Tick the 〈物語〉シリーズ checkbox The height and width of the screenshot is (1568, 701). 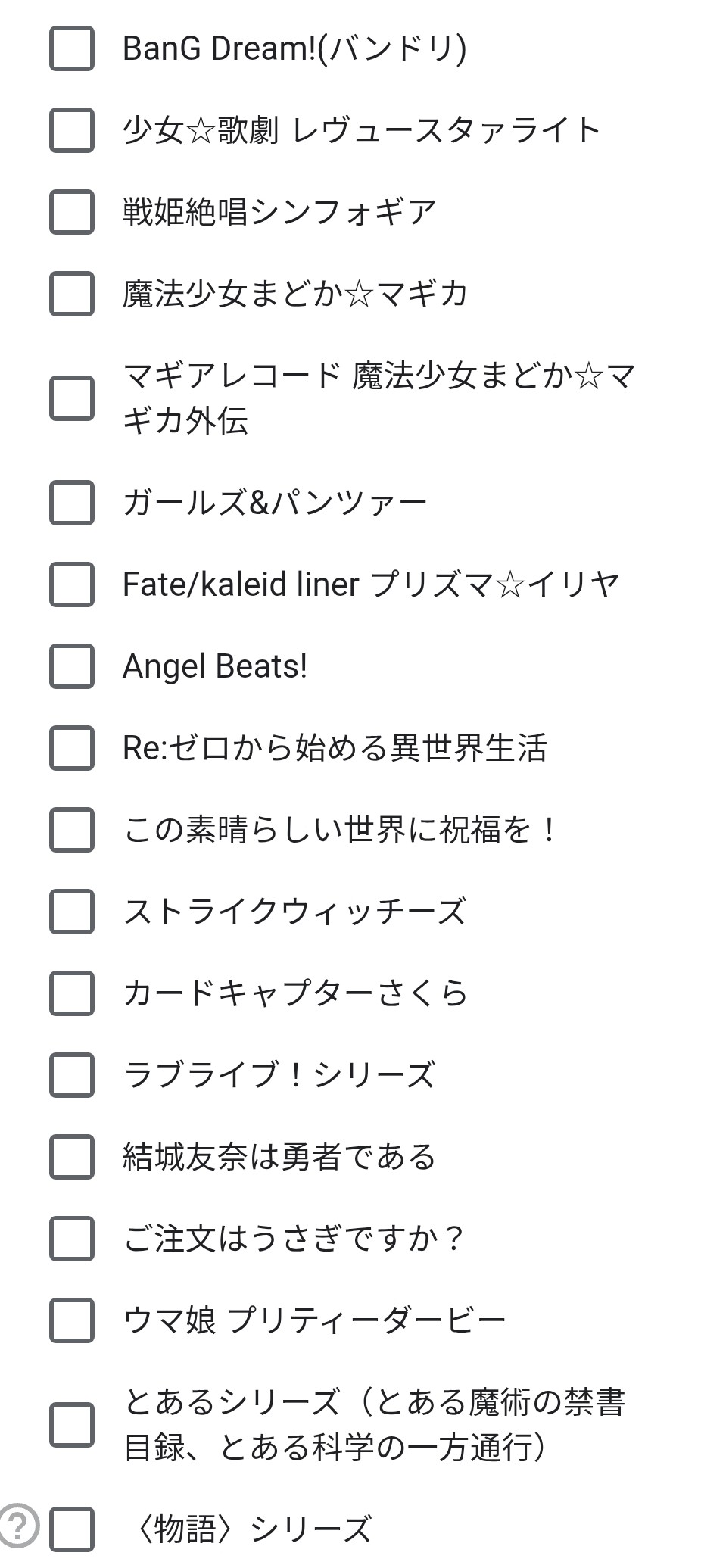[x=72, y=1529]
